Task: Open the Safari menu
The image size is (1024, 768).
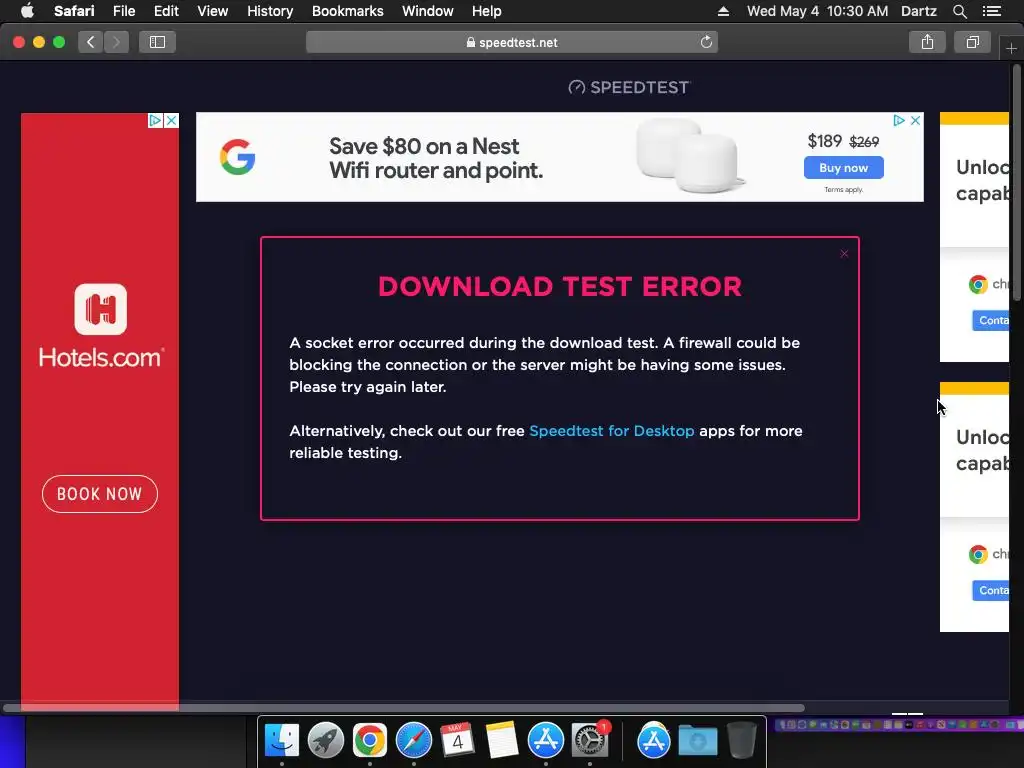Action: coord(74,11)
